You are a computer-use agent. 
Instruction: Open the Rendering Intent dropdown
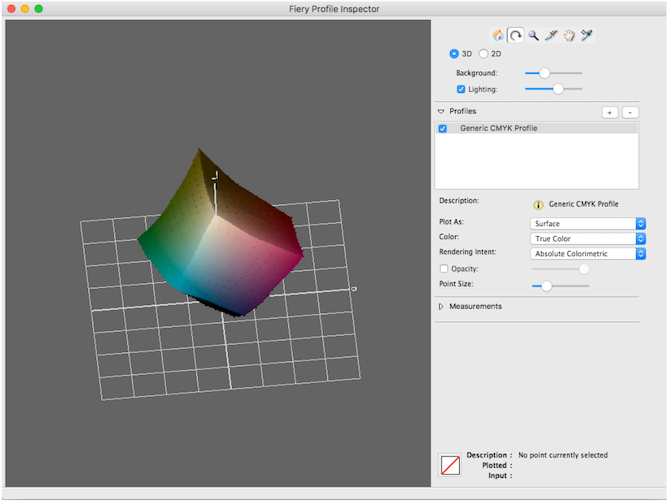pyautogui.click(x=588, y=254)
